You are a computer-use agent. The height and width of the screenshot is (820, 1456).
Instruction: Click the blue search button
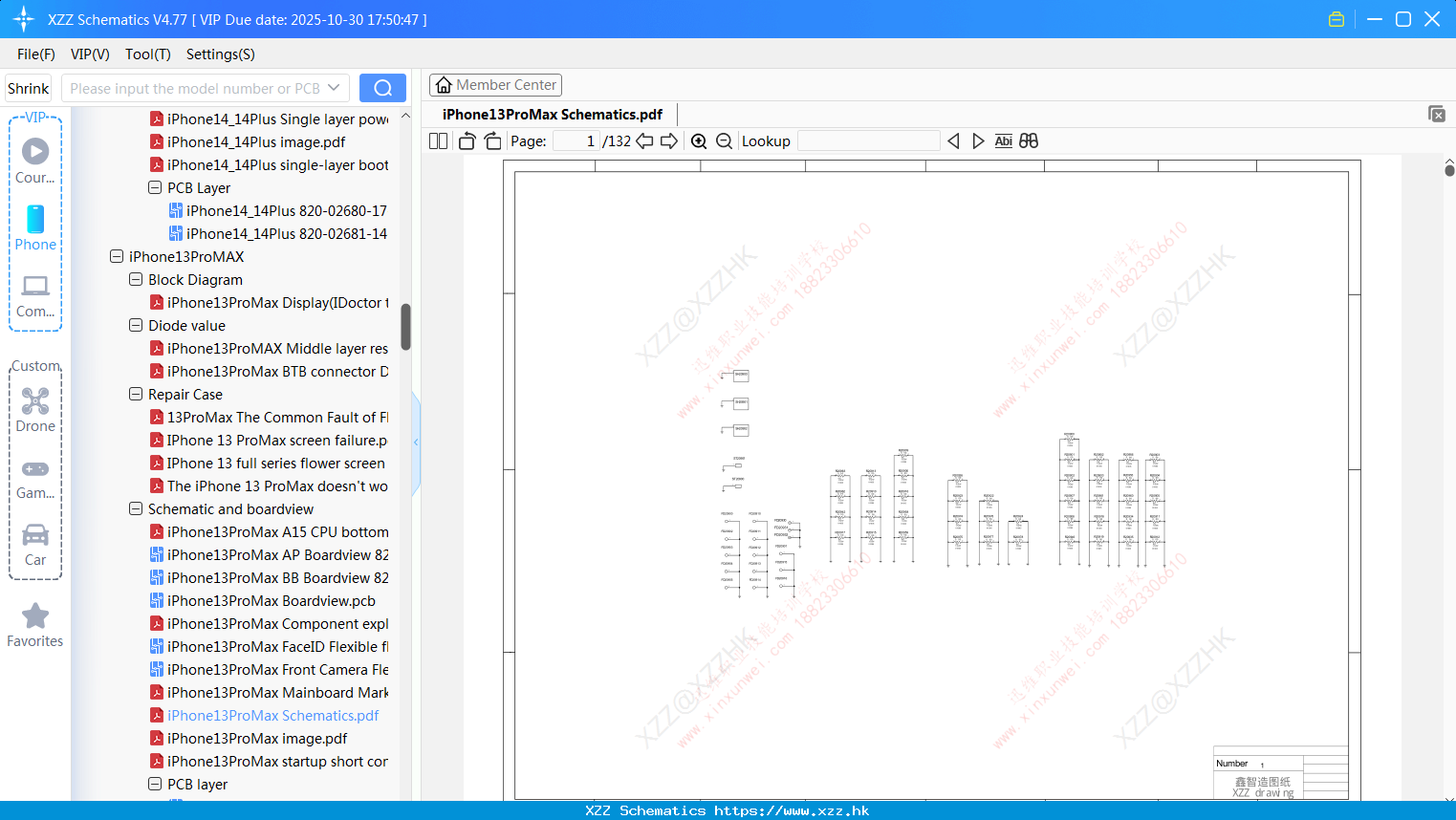[382, 88]
